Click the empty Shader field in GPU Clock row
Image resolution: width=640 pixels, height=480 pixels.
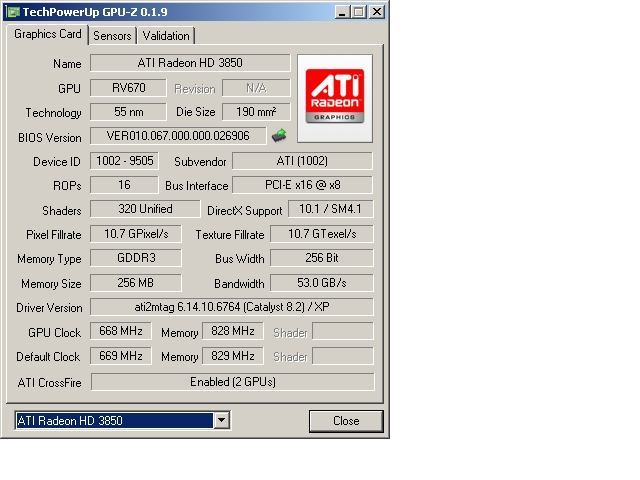coord(343,331)
